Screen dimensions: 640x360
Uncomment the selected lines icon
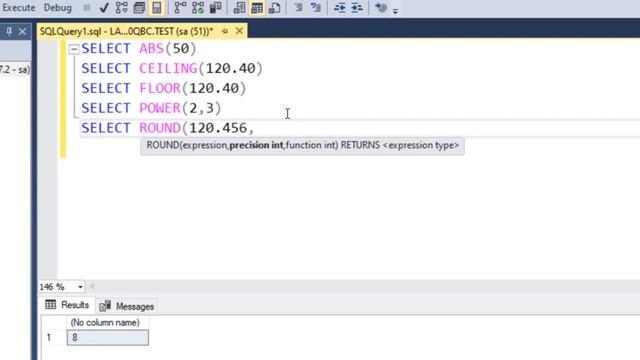(316, 8)
